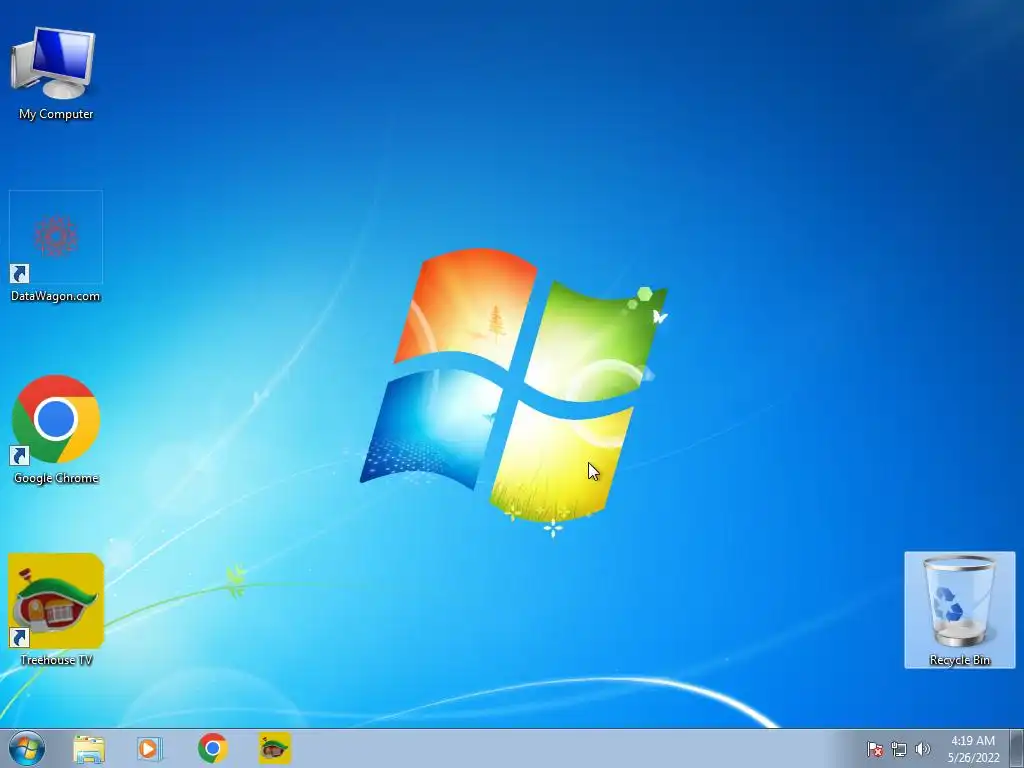Select the DataWagon.com shortcut icon
This screenshot has height=768, width=1024.
(x=56, y=236)
